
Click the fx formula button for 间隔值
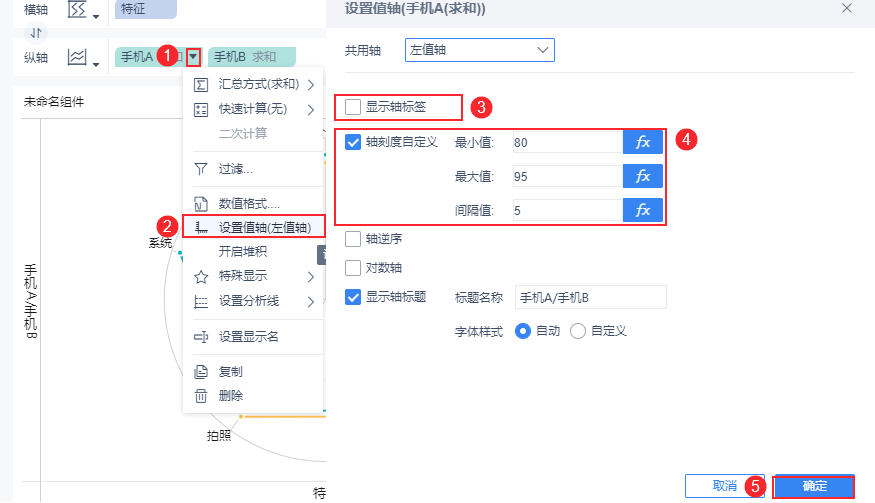coord(642,210)
